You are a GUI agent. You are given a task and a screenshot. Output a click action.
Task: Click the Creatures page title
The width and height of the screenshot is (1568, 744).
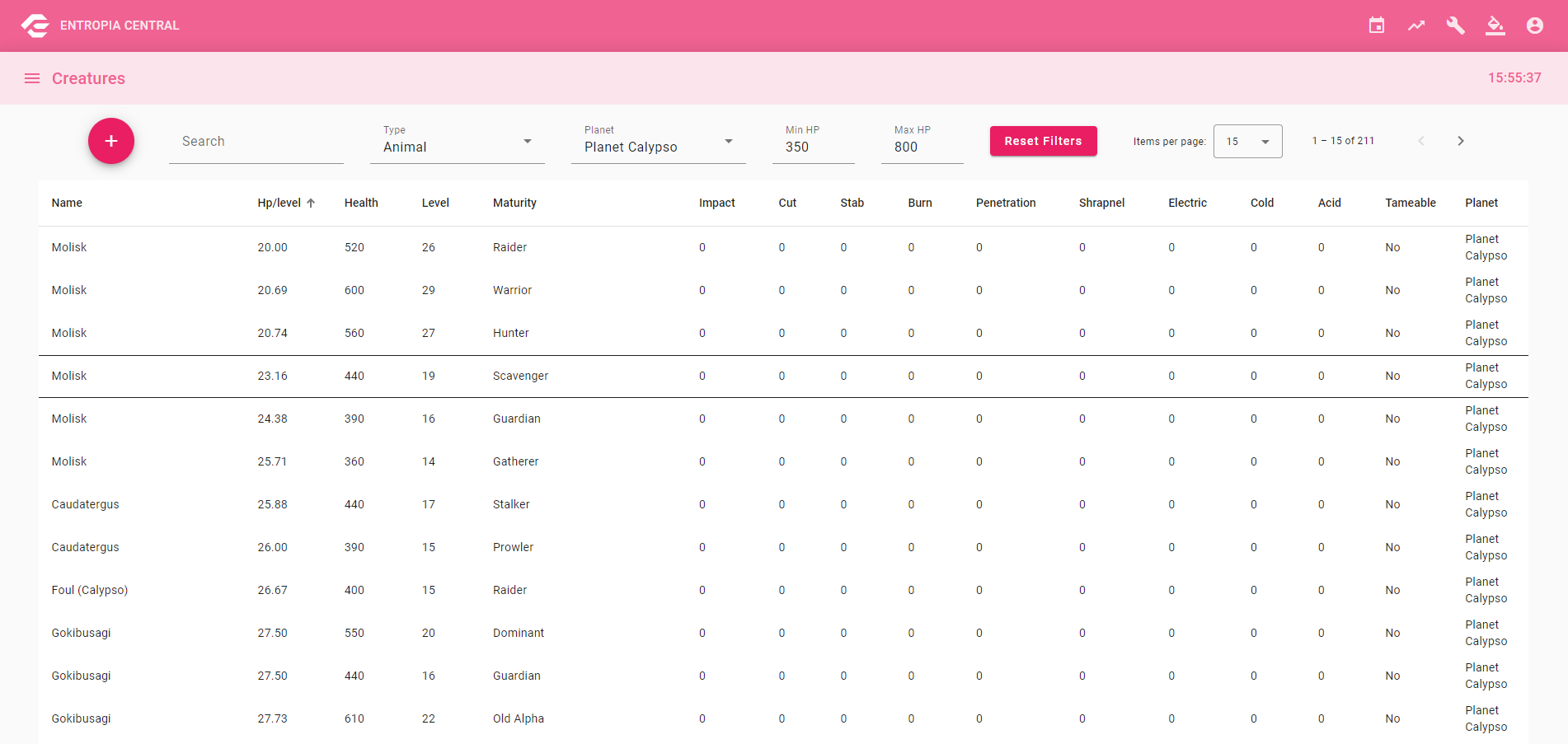[x=88, y=78]
